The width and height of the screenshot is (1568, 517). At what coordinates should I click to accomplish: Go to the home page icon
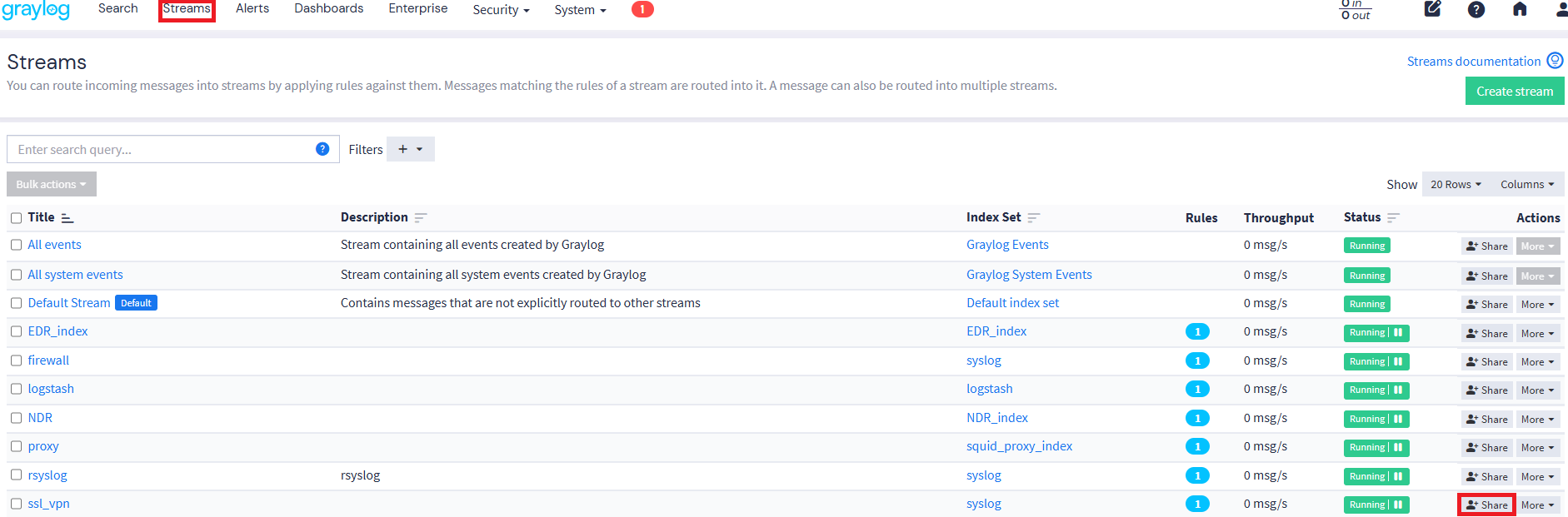point(1520,9)
